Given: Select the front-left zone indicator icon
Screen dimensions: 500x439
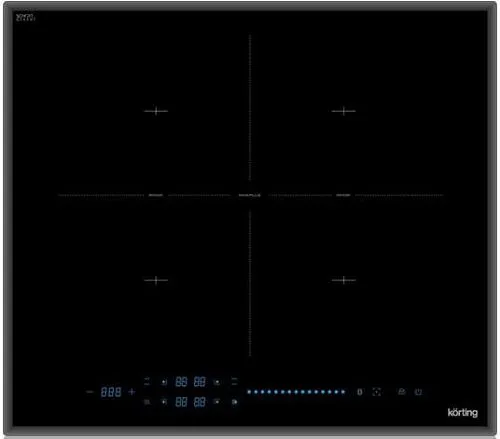Looking at the screenshot, I should coord(164,402).
